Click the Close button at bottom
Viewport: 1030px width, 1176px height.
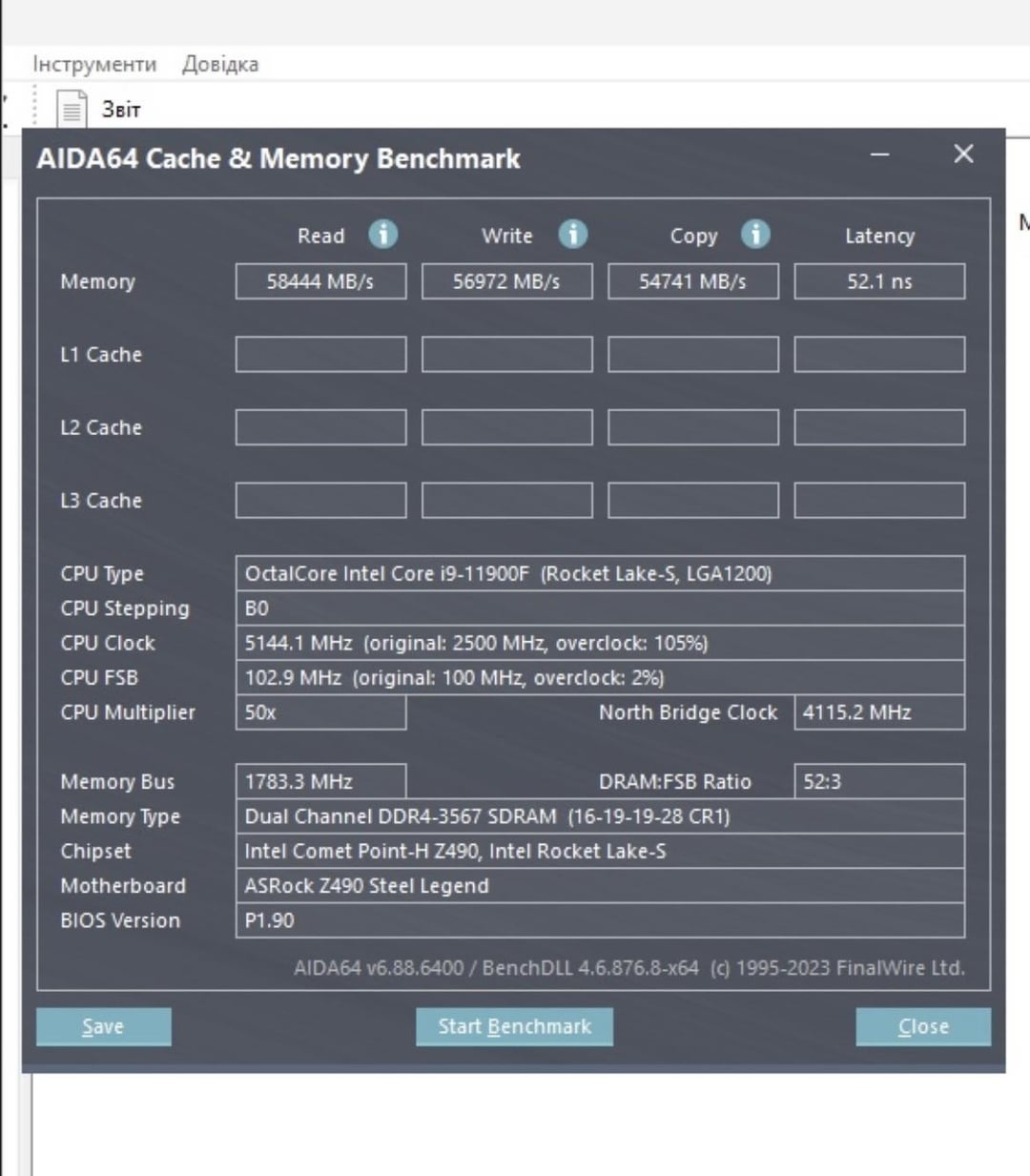pyautogui.click(x=923, y=1026)
